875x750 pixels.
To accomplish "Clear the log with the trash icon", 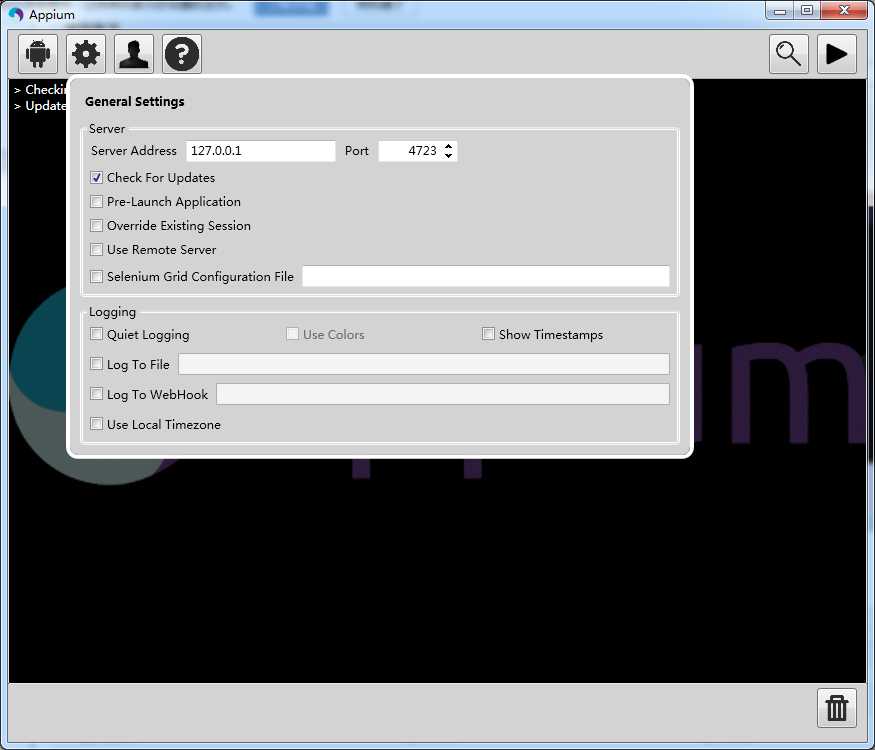I will (x=836, y=708).
